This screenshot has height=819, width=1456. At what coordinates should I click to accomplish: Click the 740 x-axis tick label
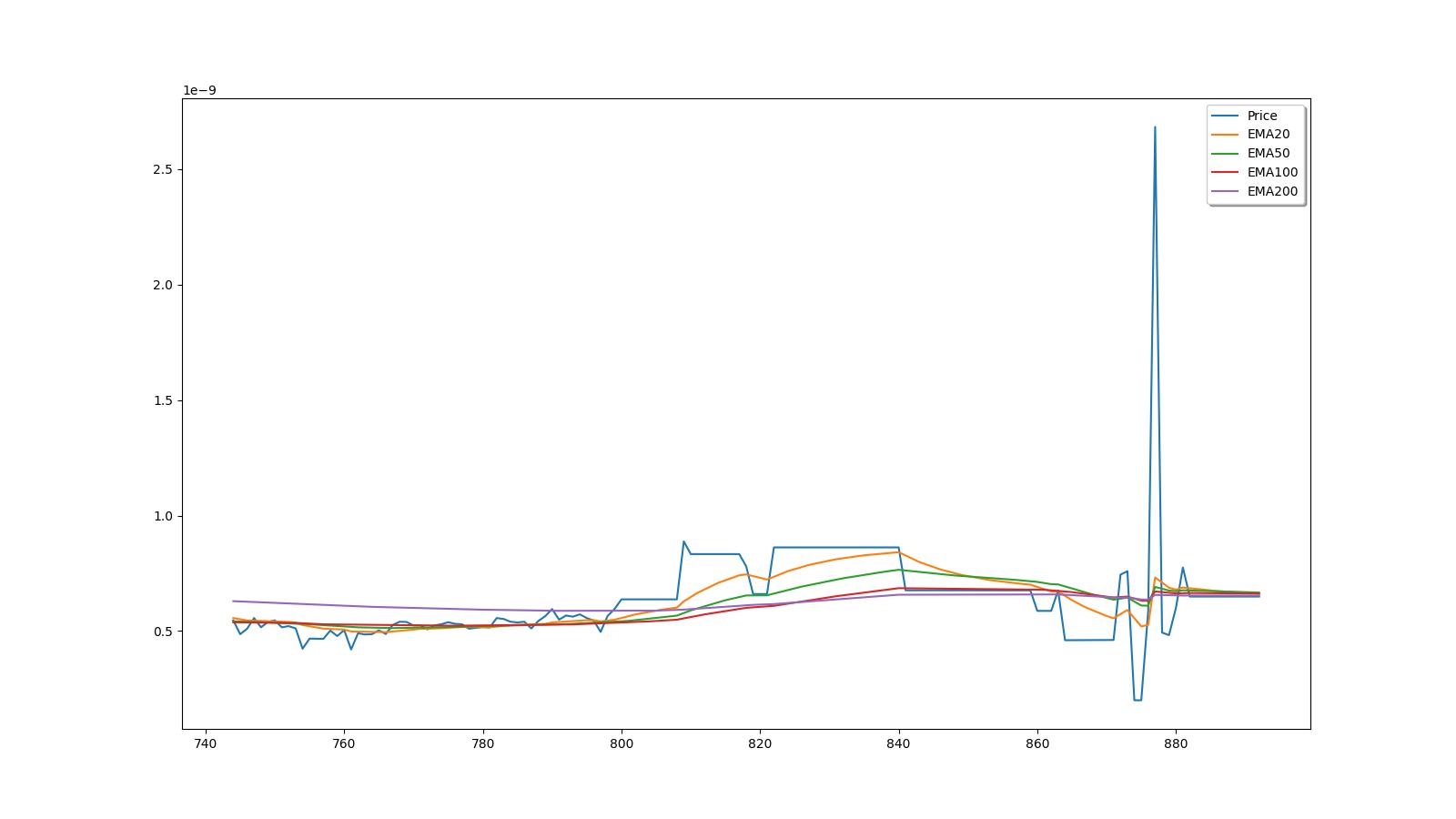(206, 743)
